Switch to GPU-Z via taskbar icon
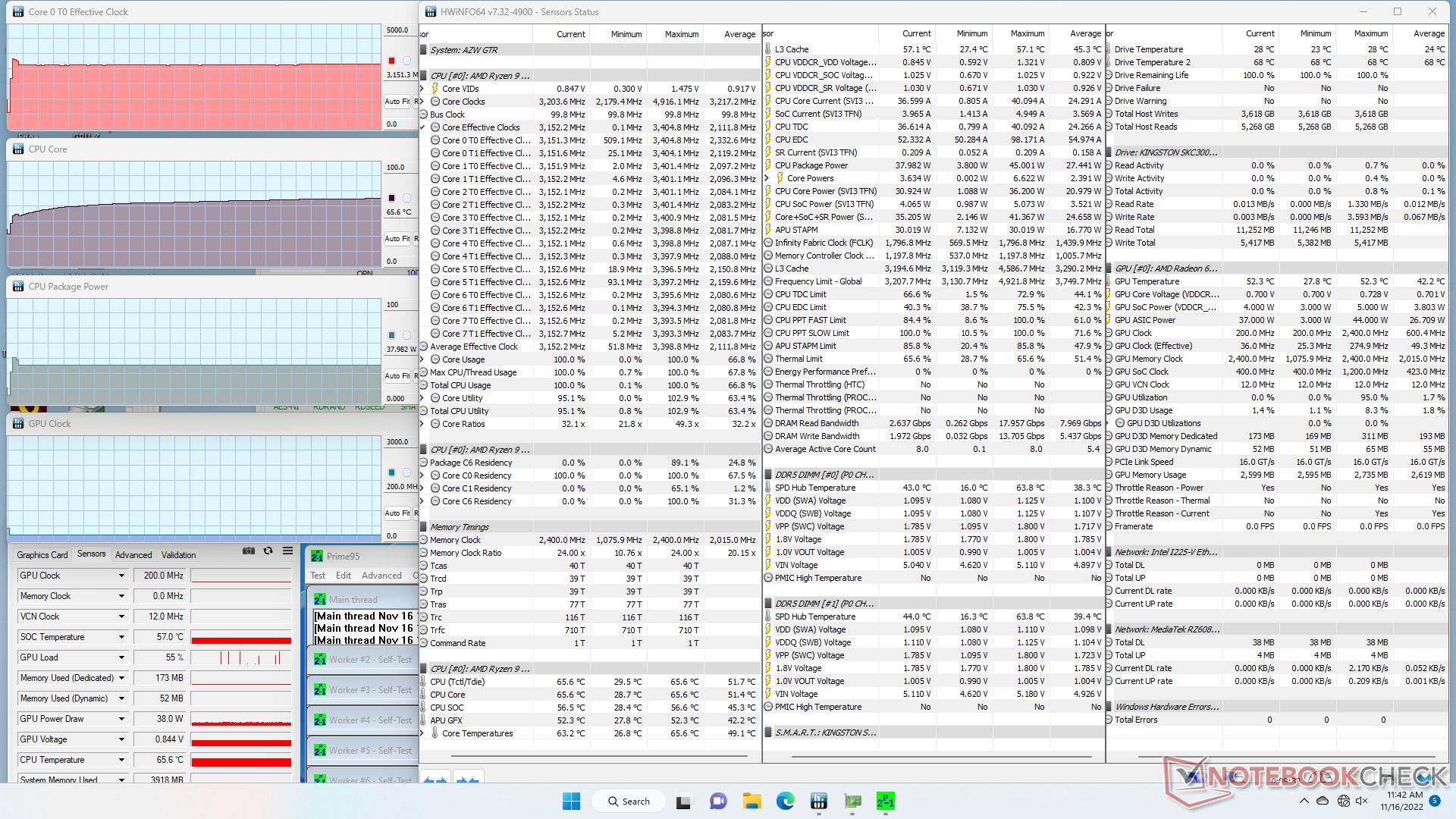This screenshot has width=1456, height=819. click(x=852, y=801)
